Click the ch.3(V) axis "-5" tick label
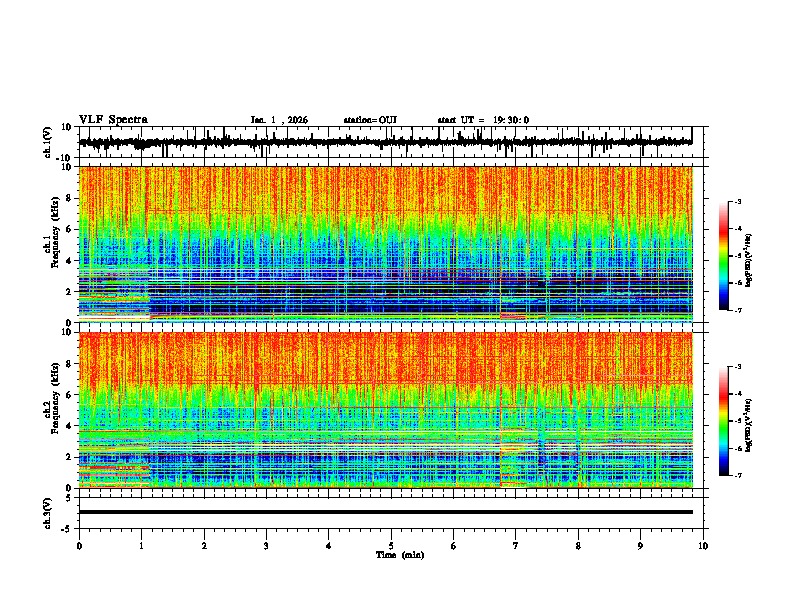Screen dimensions: 792x612 click(x=66, y=529)
